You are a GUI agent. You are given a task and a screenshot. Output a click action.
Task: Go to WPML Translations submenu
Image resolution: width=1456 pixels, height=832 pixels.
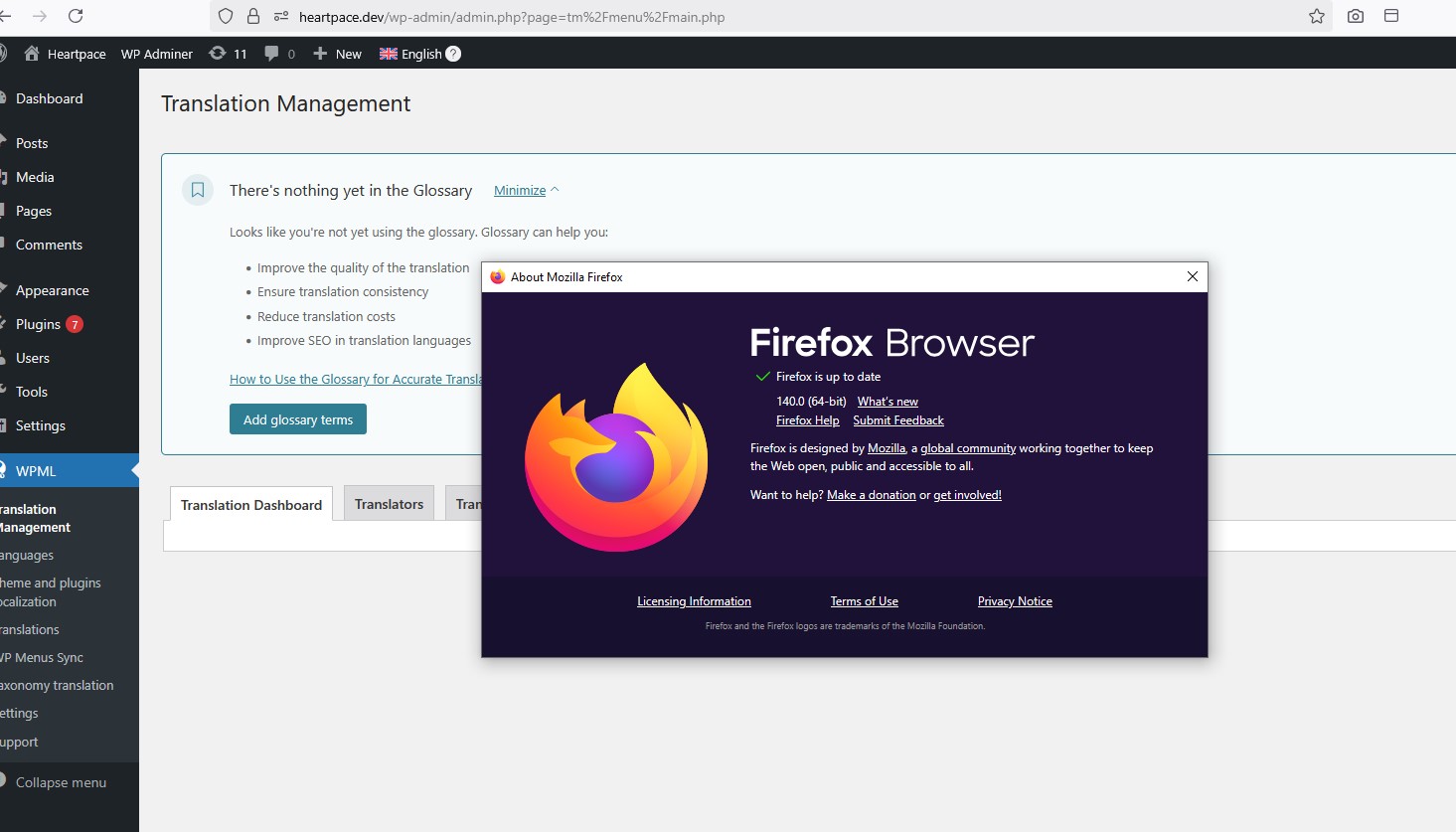coord(30,629)
